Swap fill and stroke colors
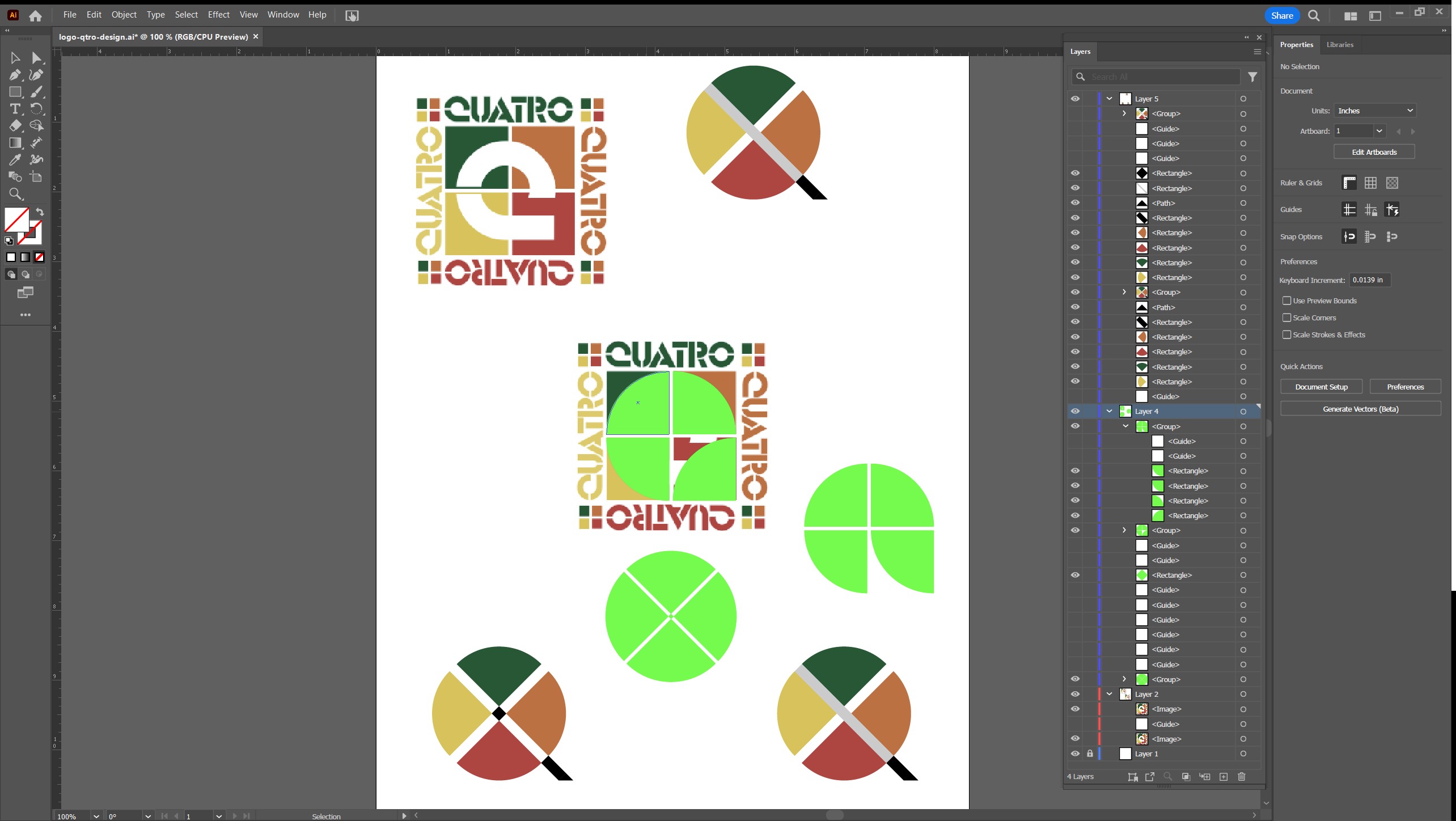 tap(40, 211)
